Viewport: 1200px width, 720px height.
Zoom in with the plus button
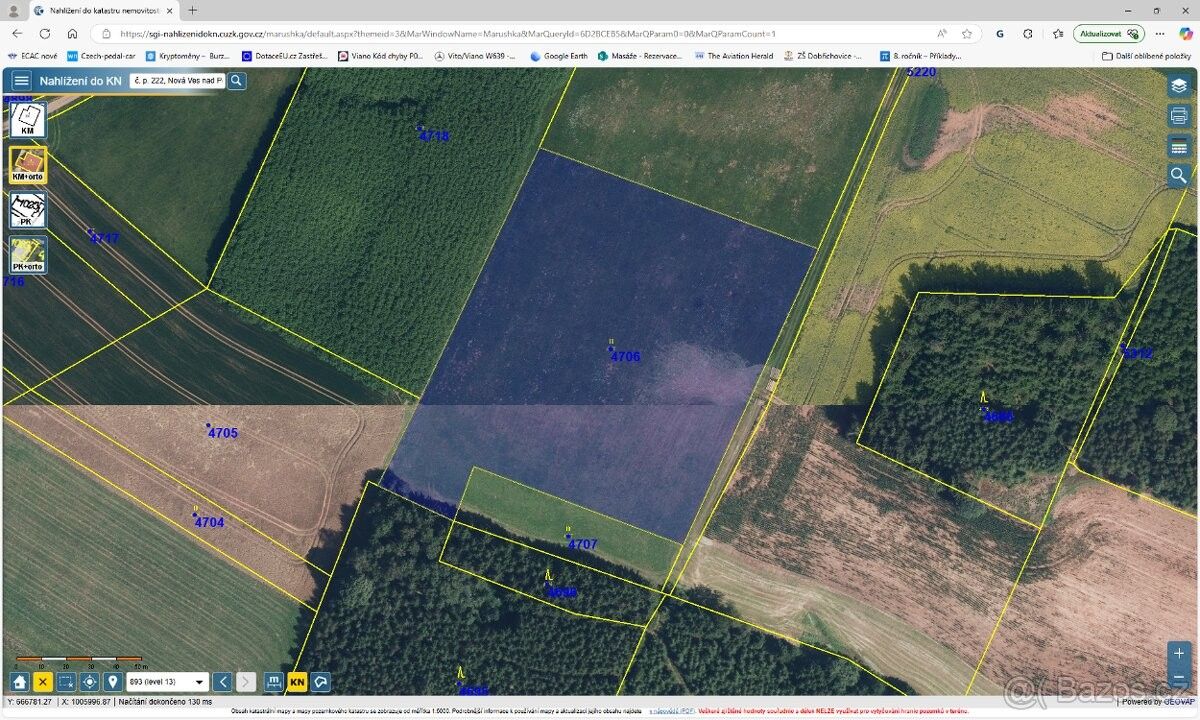coord(1179,652)
